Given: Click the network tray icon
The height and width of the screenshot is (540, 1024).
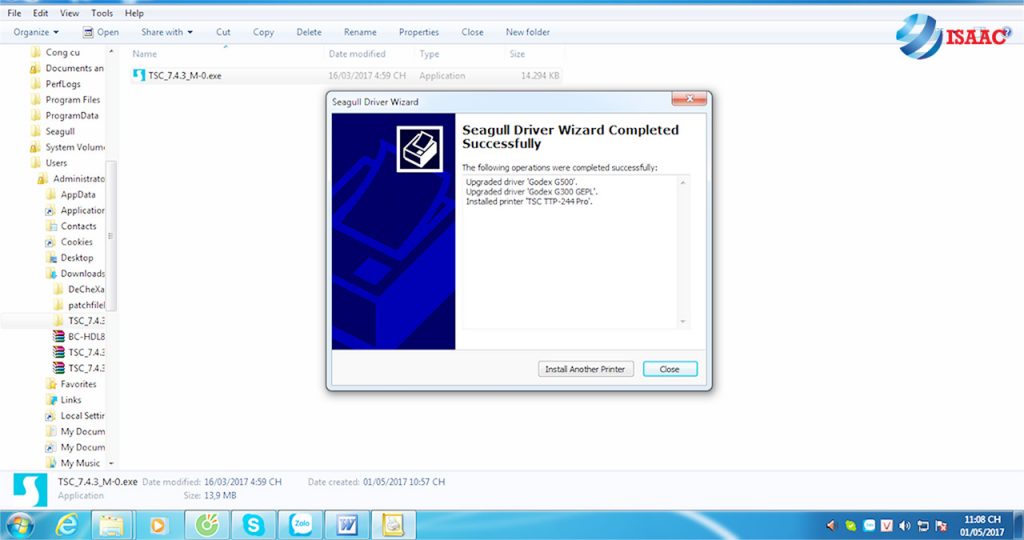Looking at the screenshot, I should [x=923, y=526].
